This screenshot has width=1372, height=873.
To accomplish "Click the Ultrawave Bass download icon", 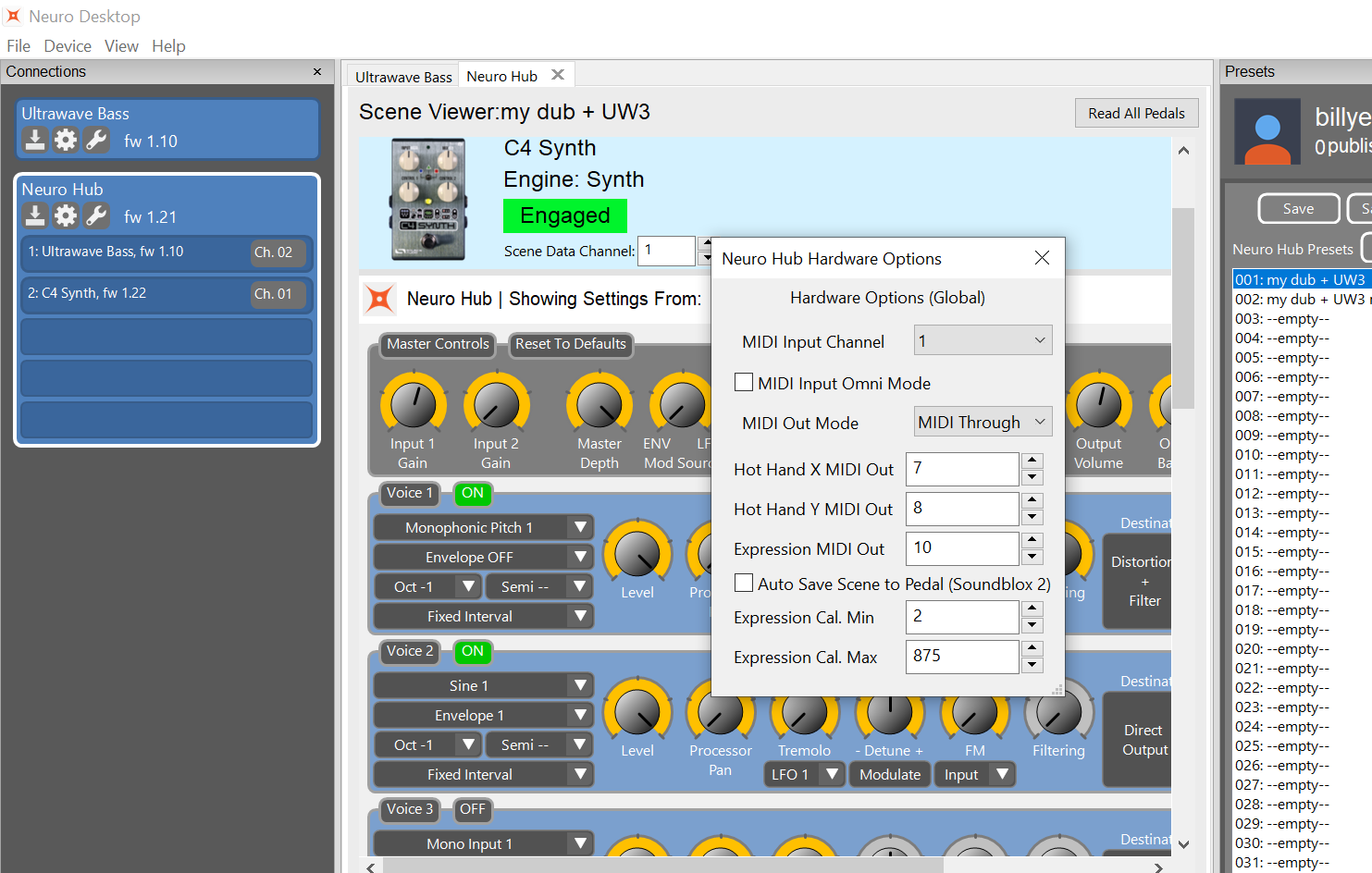I will (x=34, y=140).
